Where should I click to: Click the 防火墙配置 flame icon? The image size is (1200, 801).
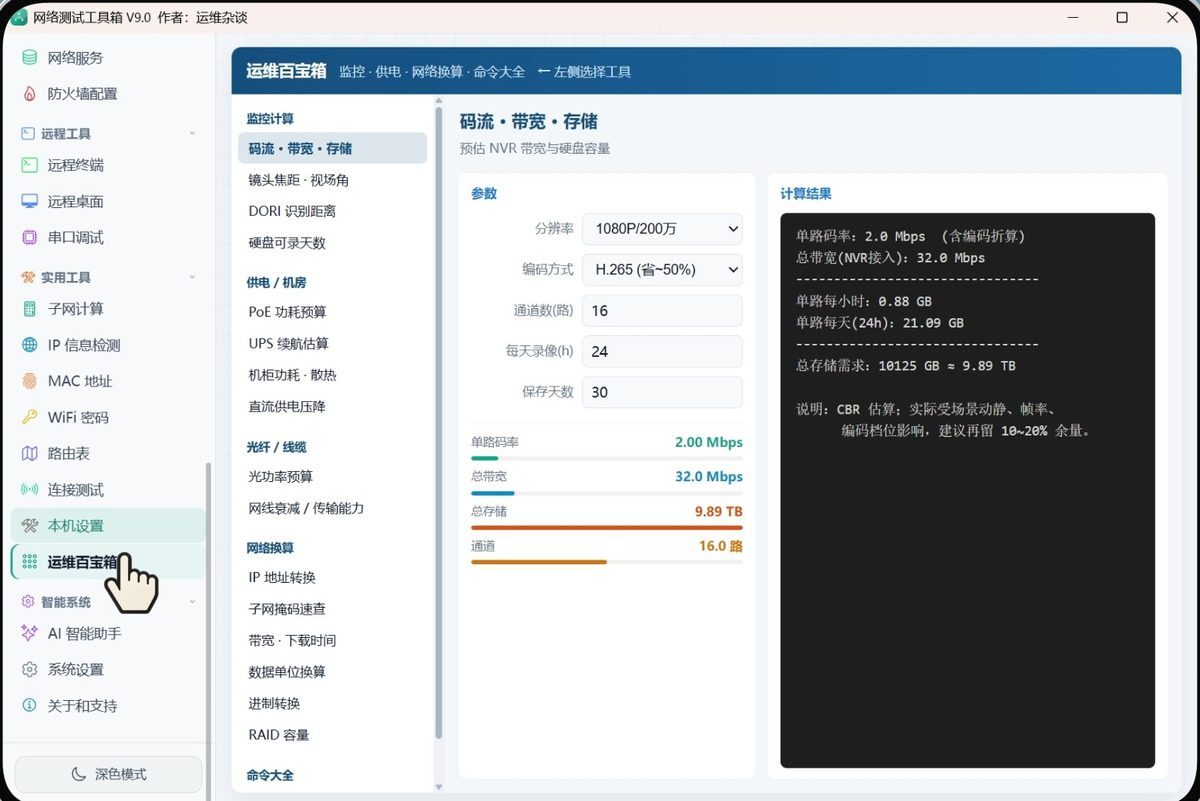point(30,94)
